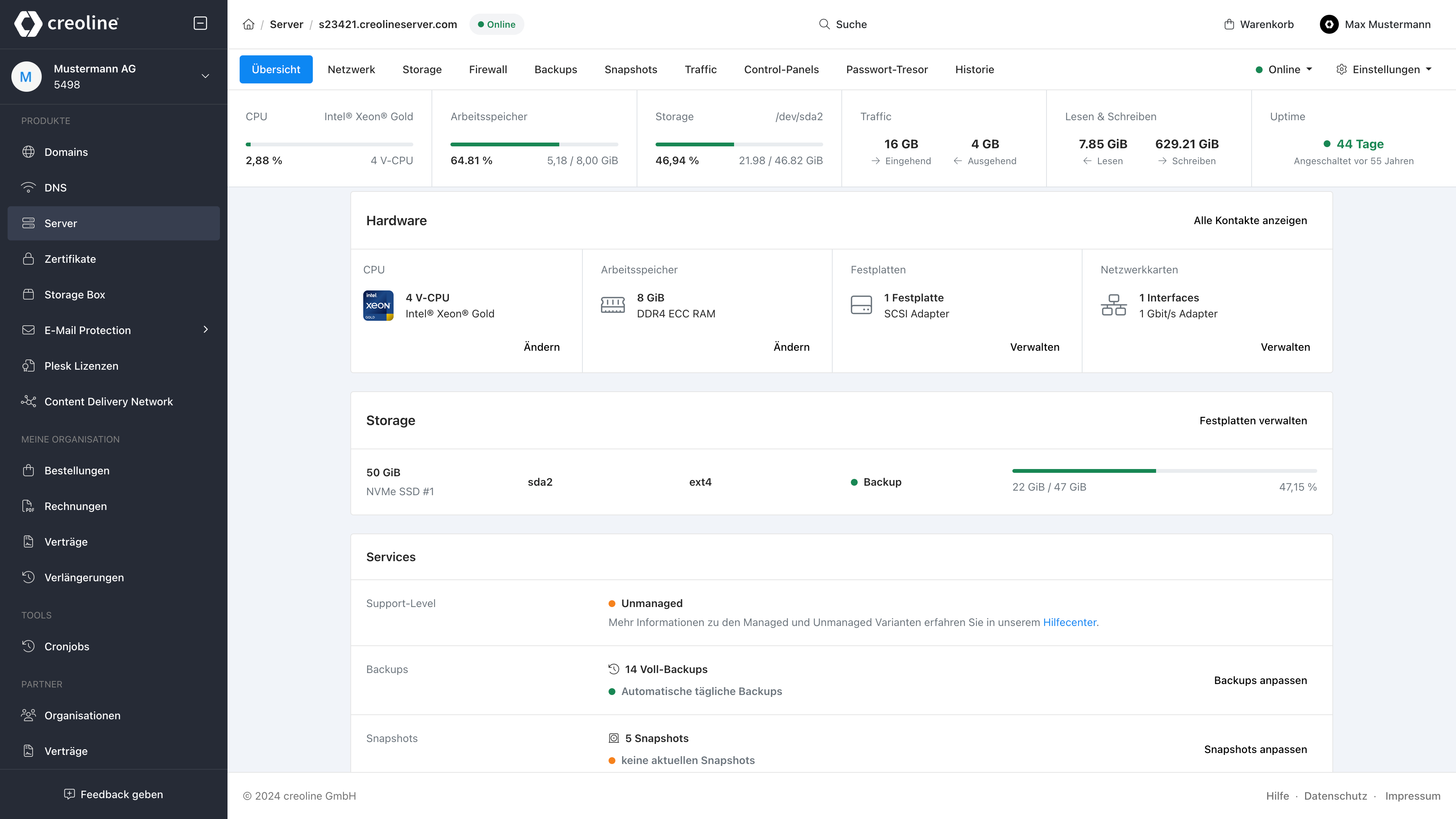Viewport: 1456px width, 819px height.
Task: Click the Intel Xeon CPU logo
Action: [378, 305]
